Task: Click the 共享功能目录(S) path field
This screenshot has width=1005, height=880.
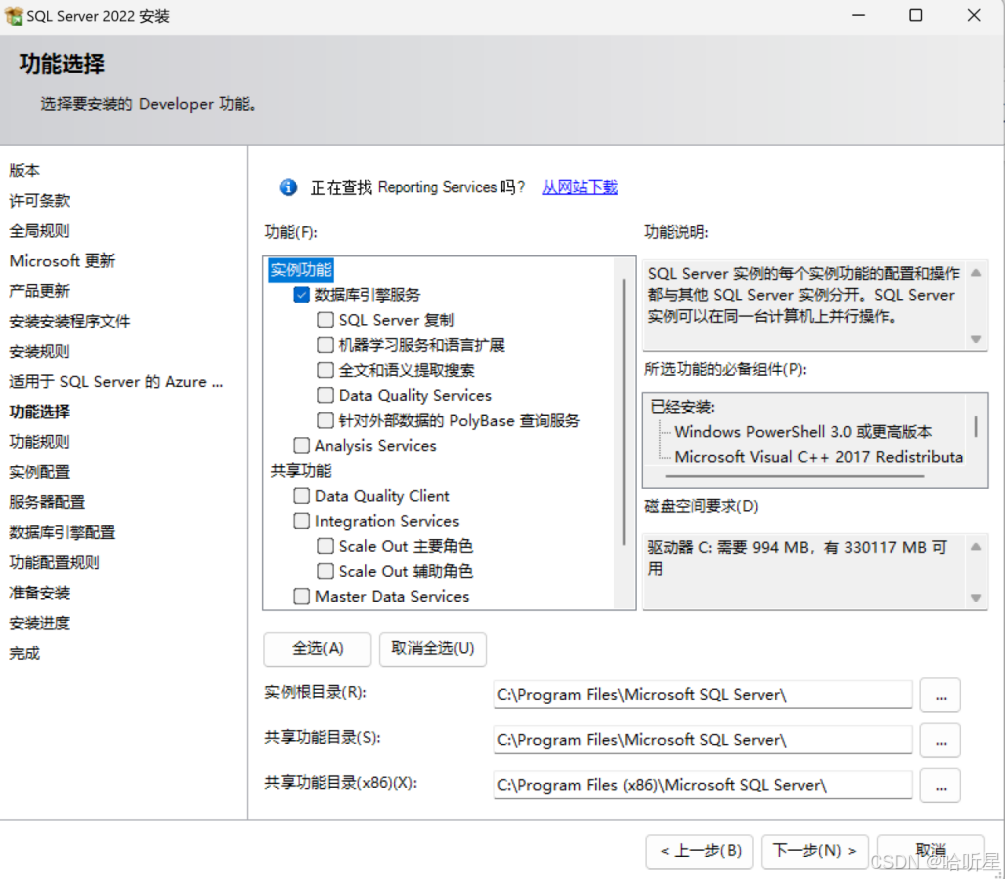Action: [x=702, y=740]
